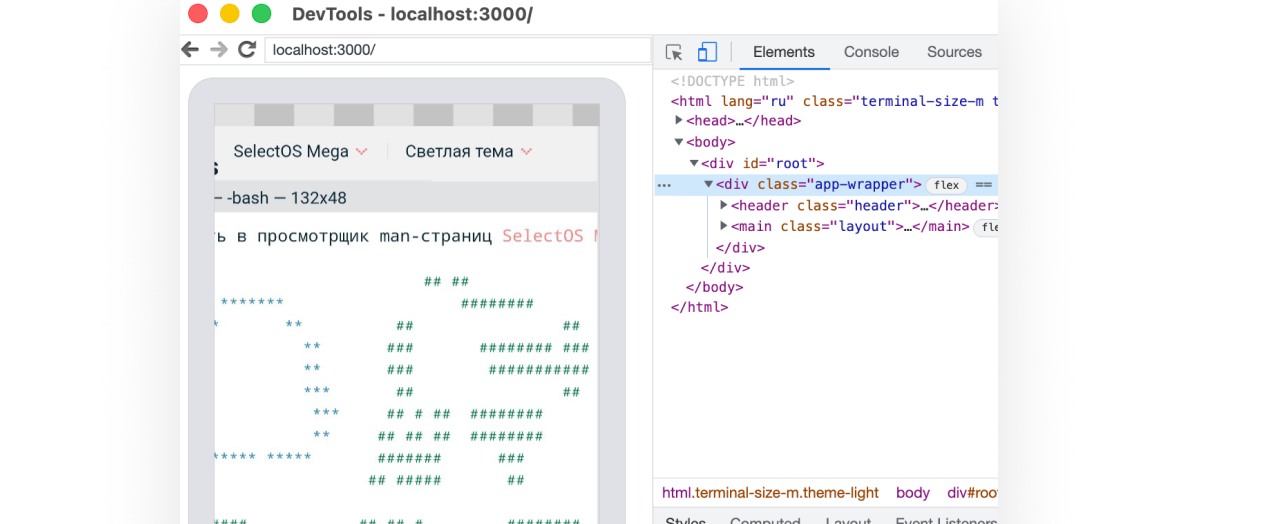Select the closing </html> tag line
1276x524 pixels.
[x=699, y=307]
